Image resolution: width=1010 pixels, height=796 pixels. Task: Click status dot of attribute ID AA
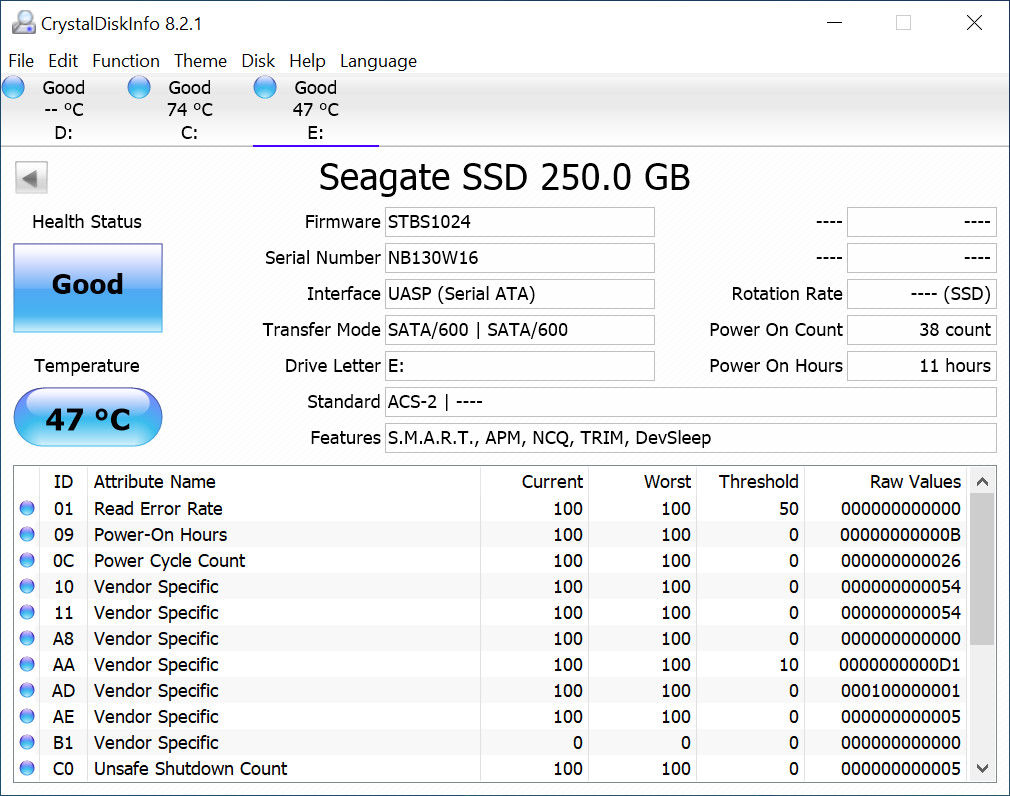tap(27, 664)
